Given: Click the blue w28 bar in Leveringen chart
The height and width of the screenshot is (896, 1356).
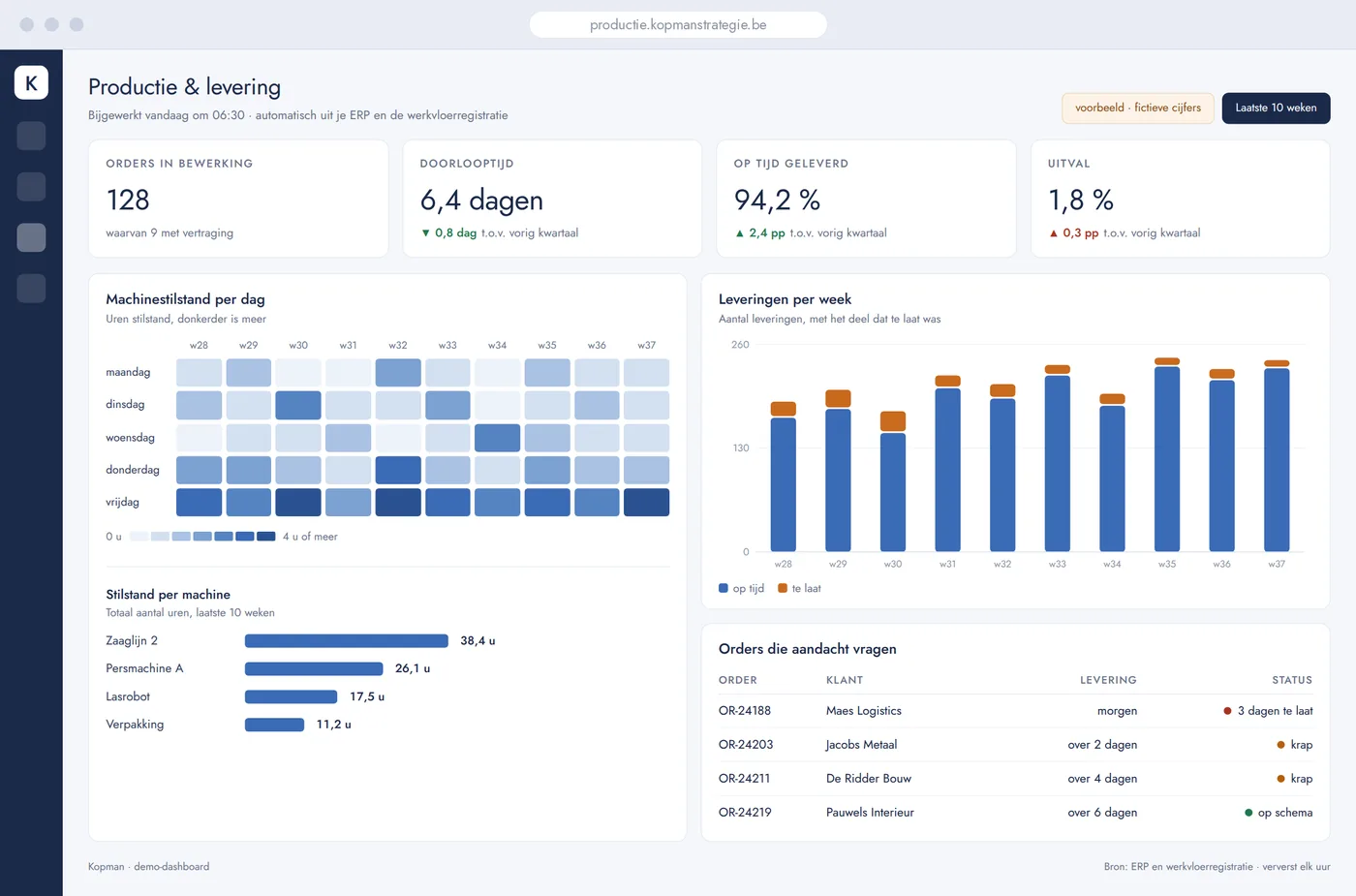Looking at the screenshot, I should point(783,484).
